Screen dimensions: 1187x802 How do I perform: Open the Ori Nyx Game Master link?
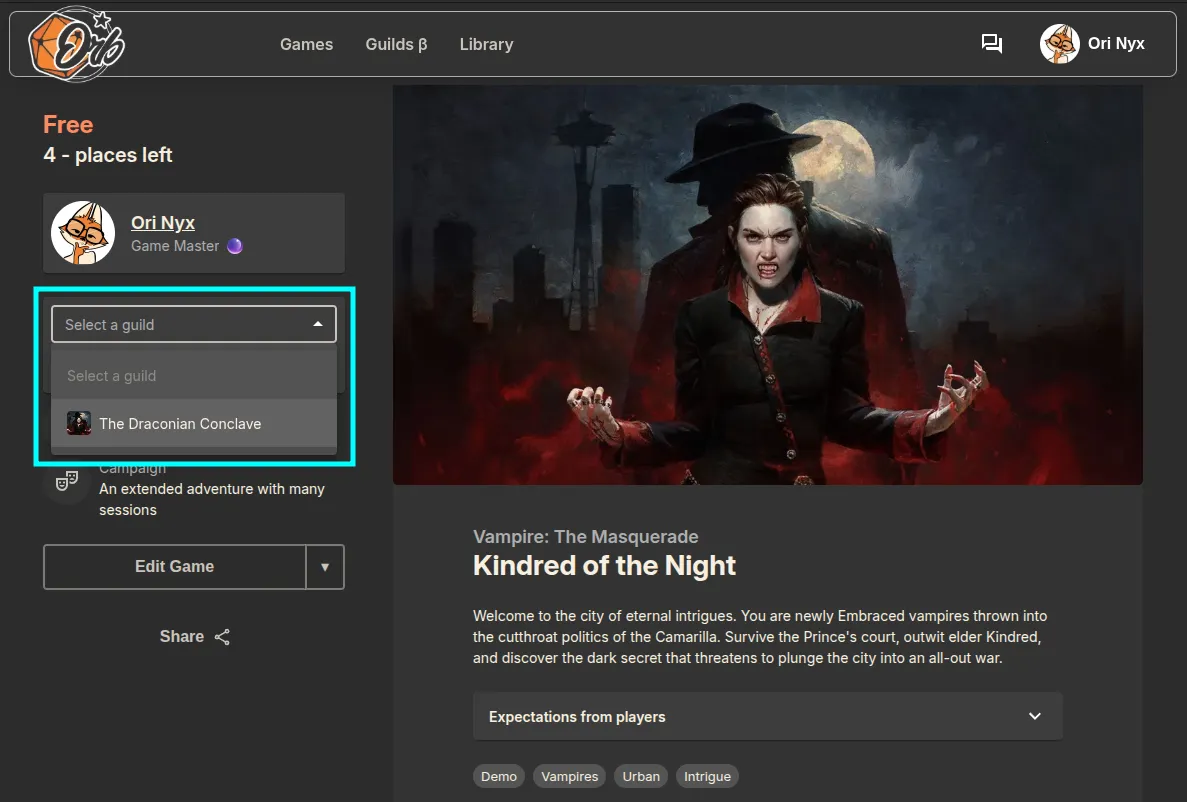163,223
